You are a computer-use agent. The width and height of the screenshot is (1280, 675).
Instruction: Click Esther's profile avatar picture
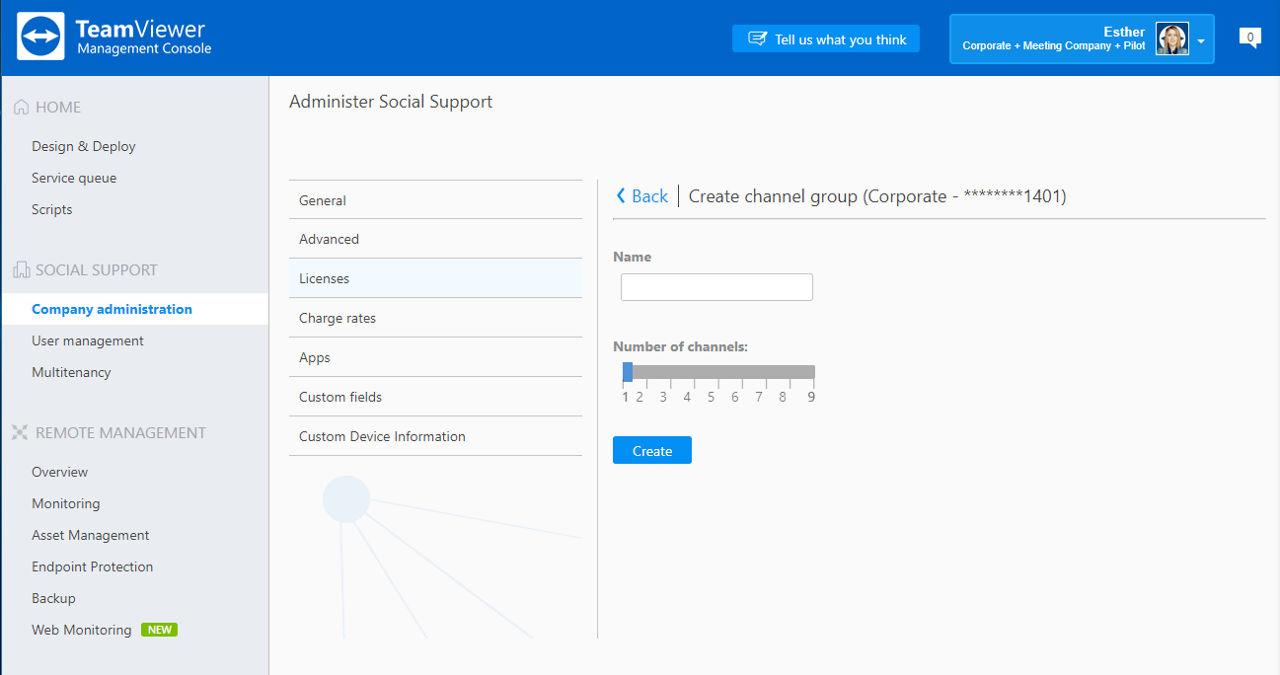(1172, 38)
